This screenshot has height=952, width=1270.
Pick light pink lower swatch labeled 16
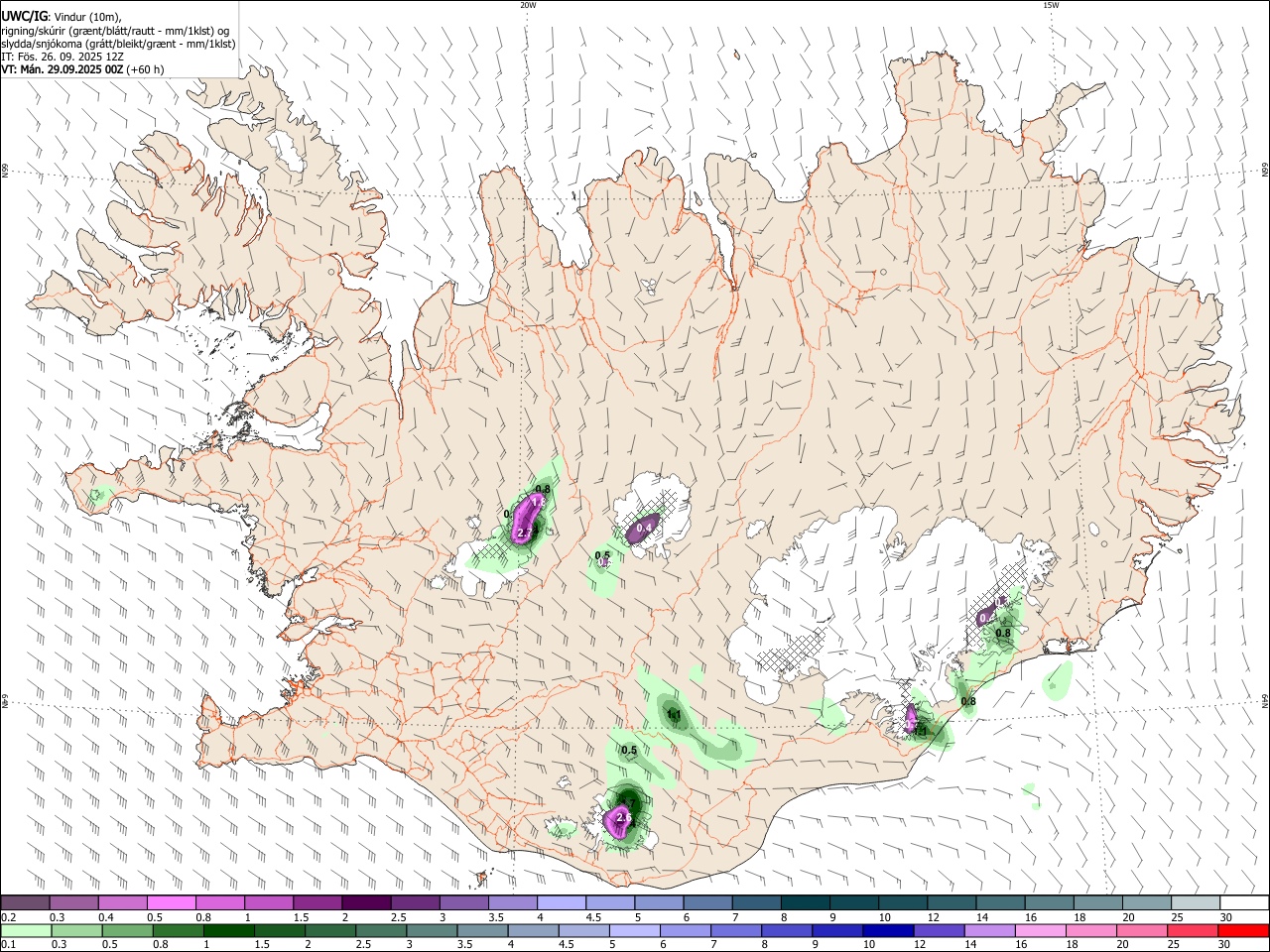click(x=1041, y=930)
